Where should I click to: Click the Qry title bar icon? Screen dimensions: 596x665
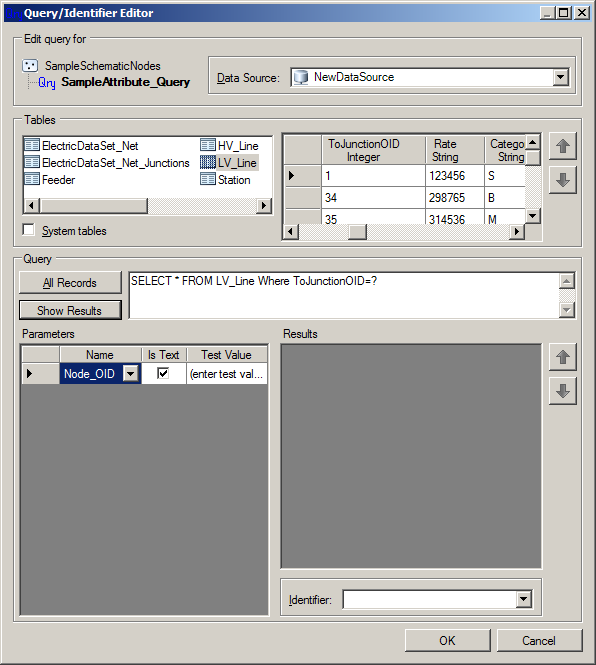pyautogui.click(x=13, y=14)
